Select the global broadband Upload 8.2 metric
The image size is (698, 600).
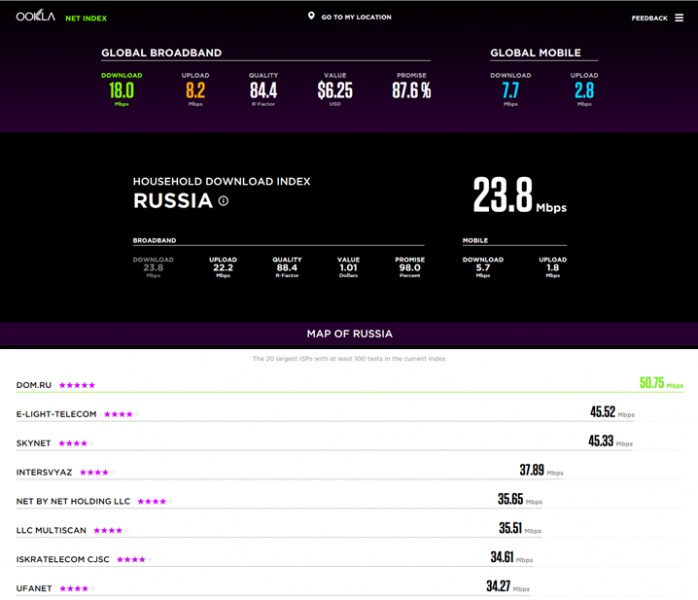coord(195,89)
